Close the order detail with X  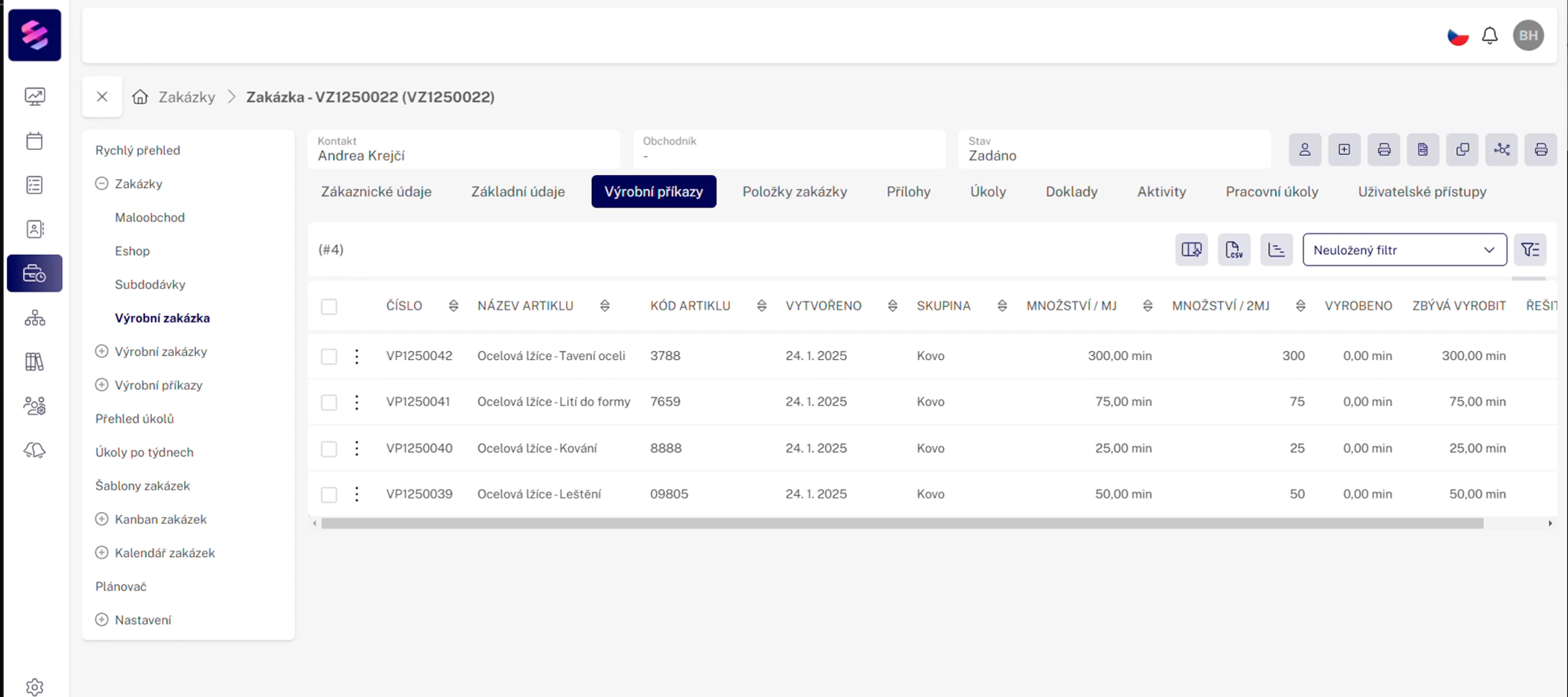click(x=102, y=97)
